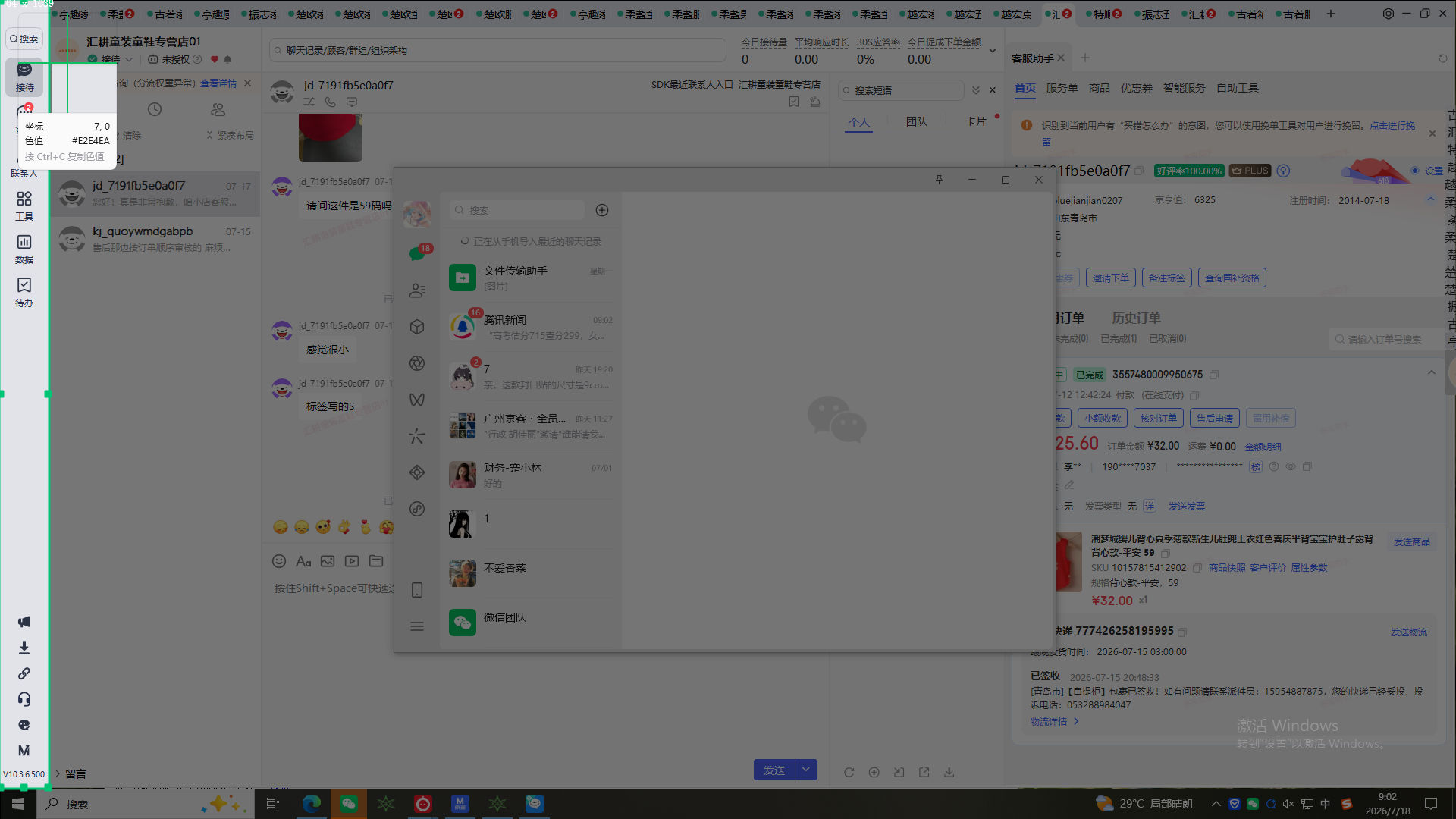The height and width of the screenshot is (819, 1456).
Task: Open Microsoft Edge from the taskbar
Action: 312,804
